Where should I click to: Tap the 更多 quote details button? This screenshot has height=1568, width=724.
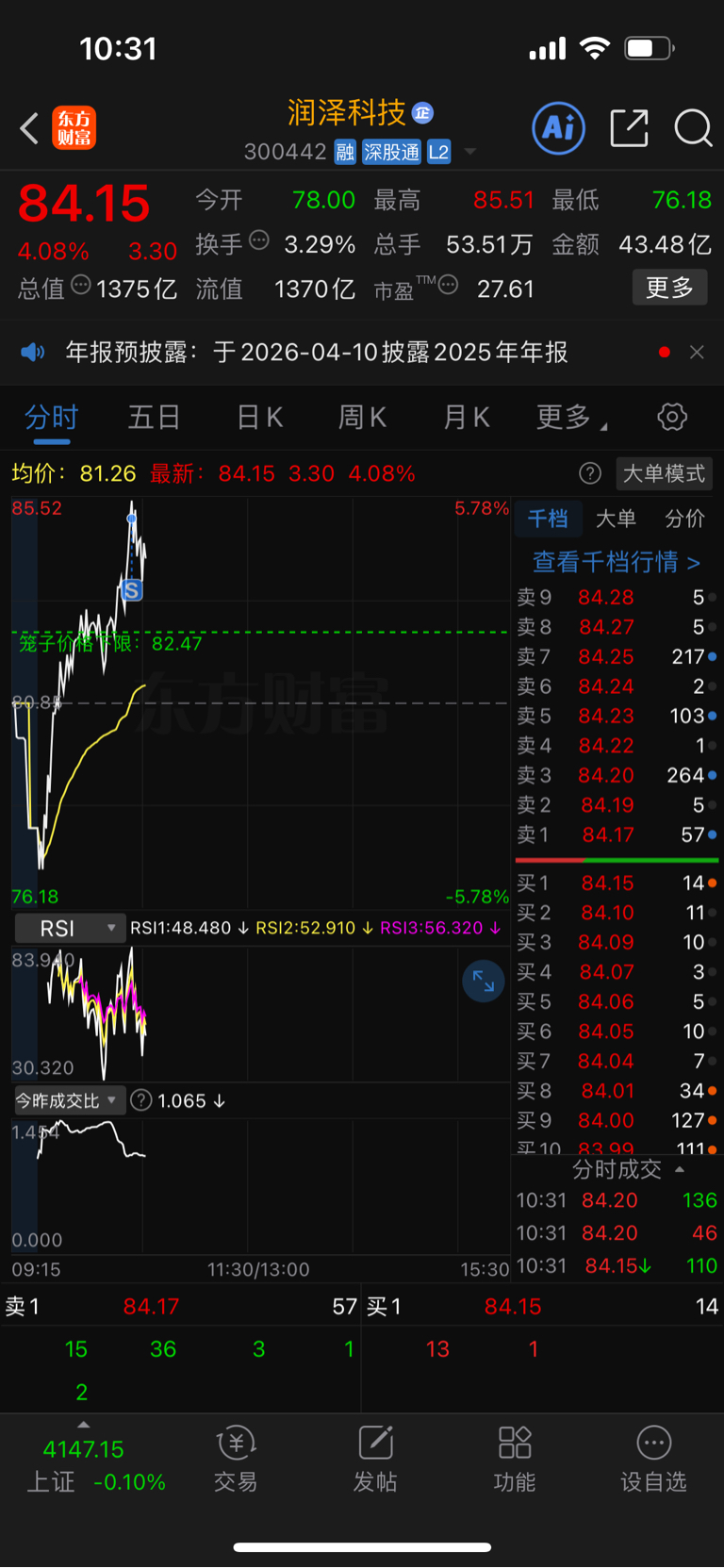pyautogui.click(x=670, y=288)
